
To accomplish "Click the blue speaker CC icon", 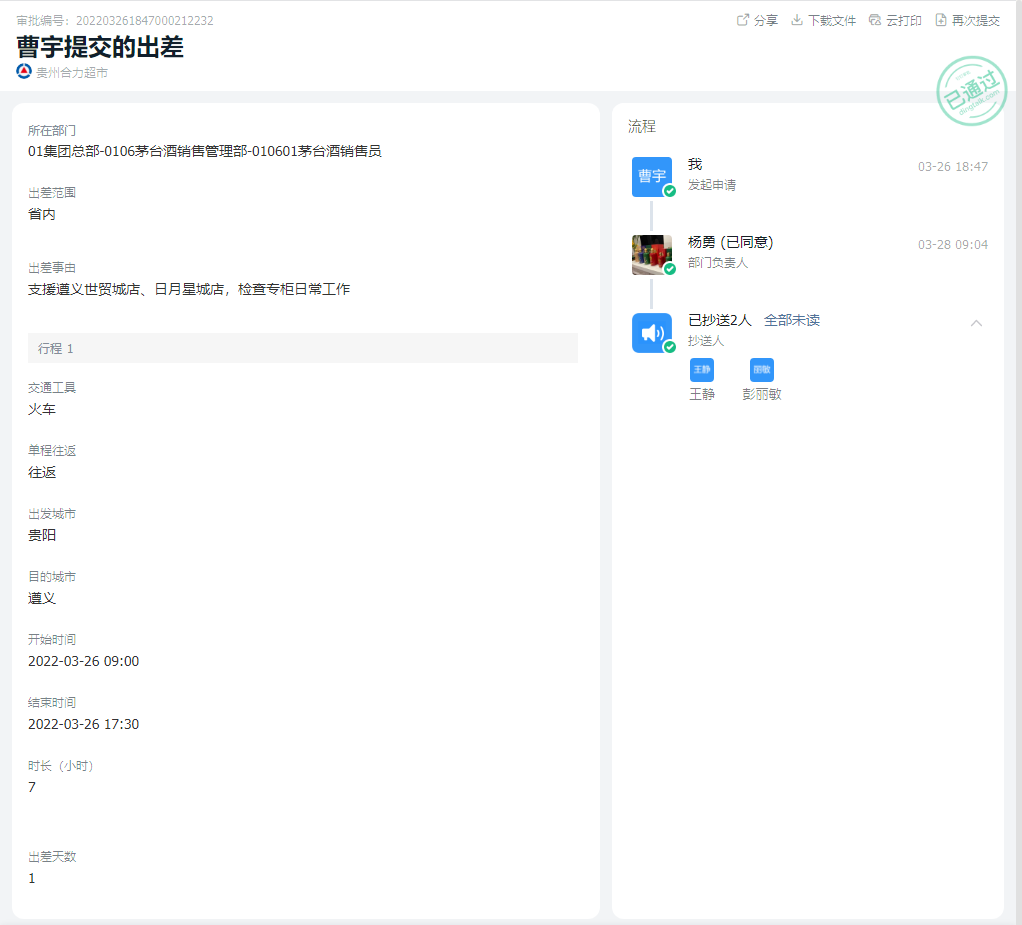I will 652,333.
